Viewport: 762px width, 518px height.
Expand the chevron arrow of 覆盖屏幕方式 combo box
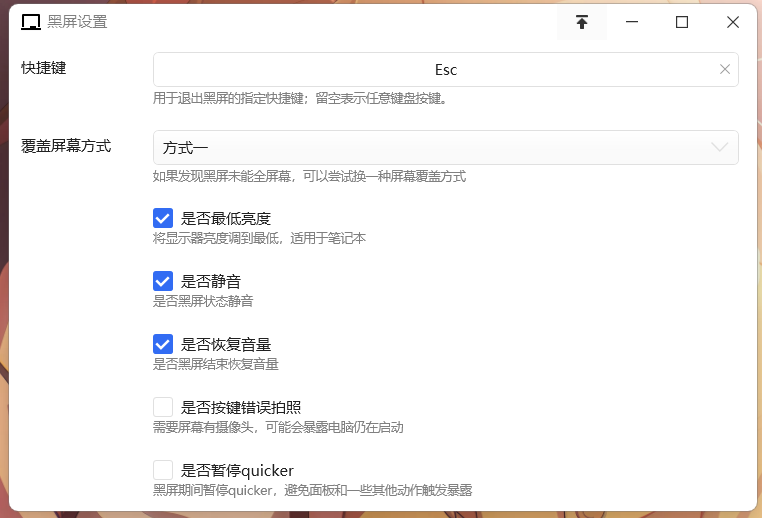click(719, 147)
